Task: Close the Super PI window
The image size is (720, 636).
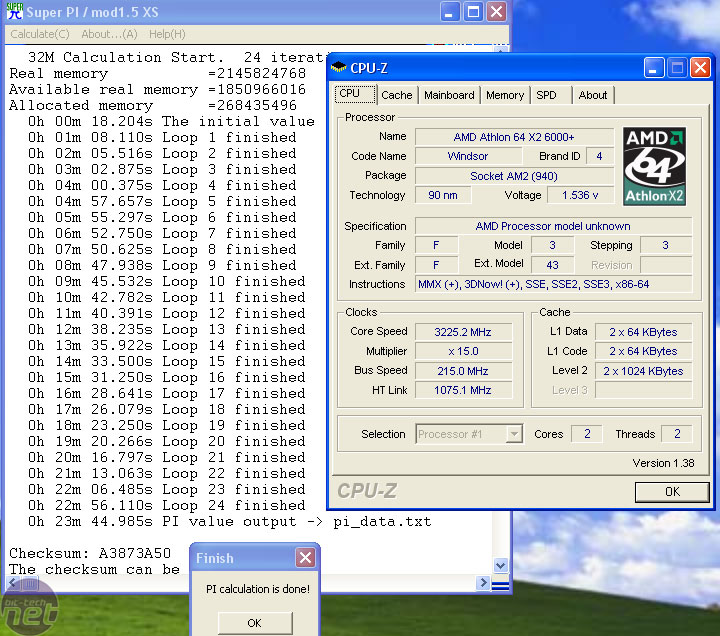Action: click(496, 11)
